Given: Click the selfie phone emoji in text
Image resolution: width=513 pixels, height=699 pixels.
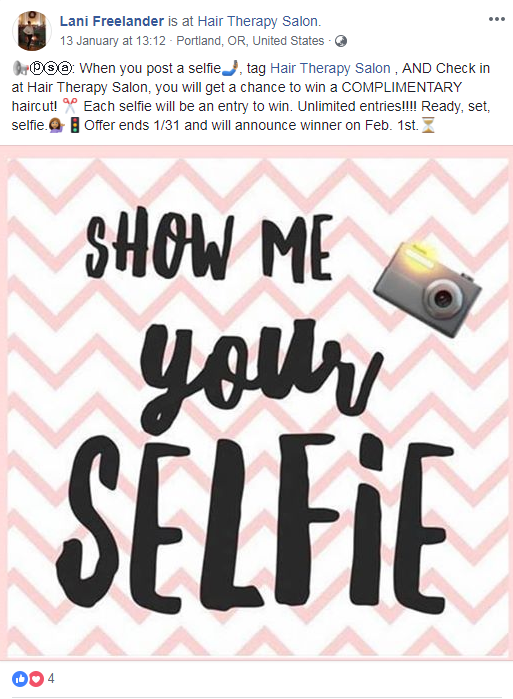Looking at the screenshot, I should [230, 68].
